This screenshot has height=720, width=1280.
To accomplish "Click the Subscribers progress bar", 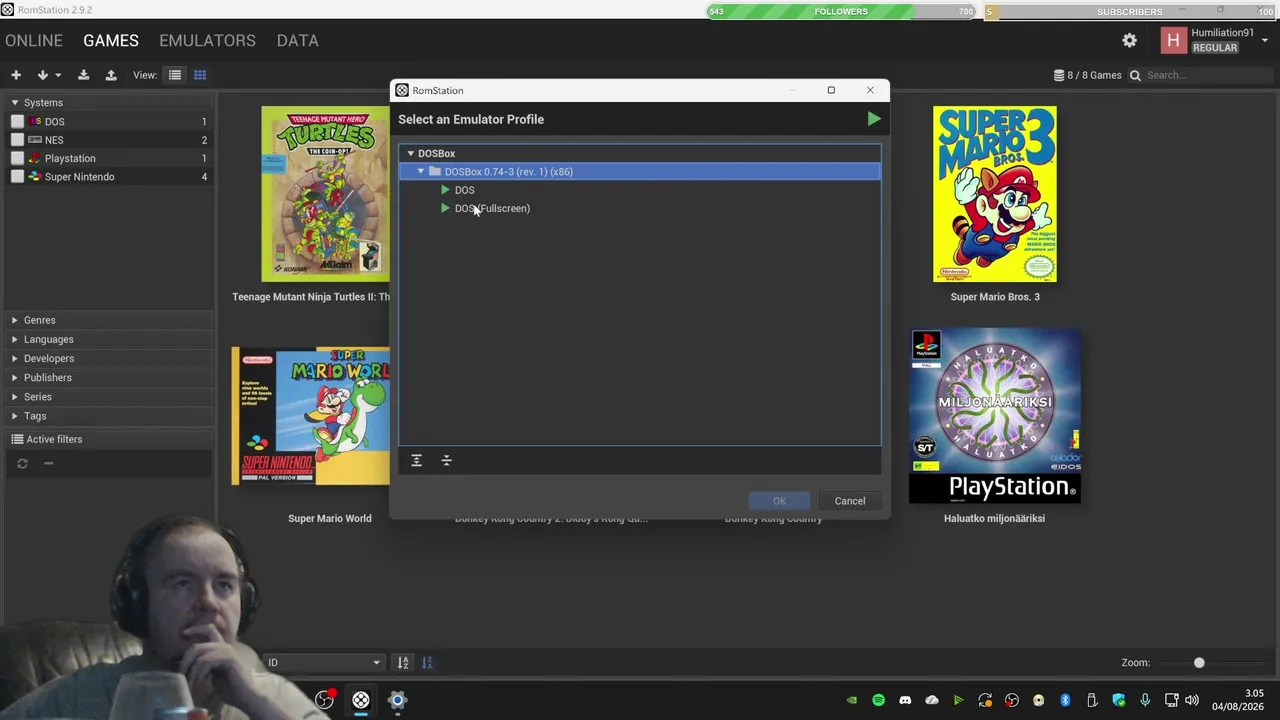I will tap(1130, 12).
